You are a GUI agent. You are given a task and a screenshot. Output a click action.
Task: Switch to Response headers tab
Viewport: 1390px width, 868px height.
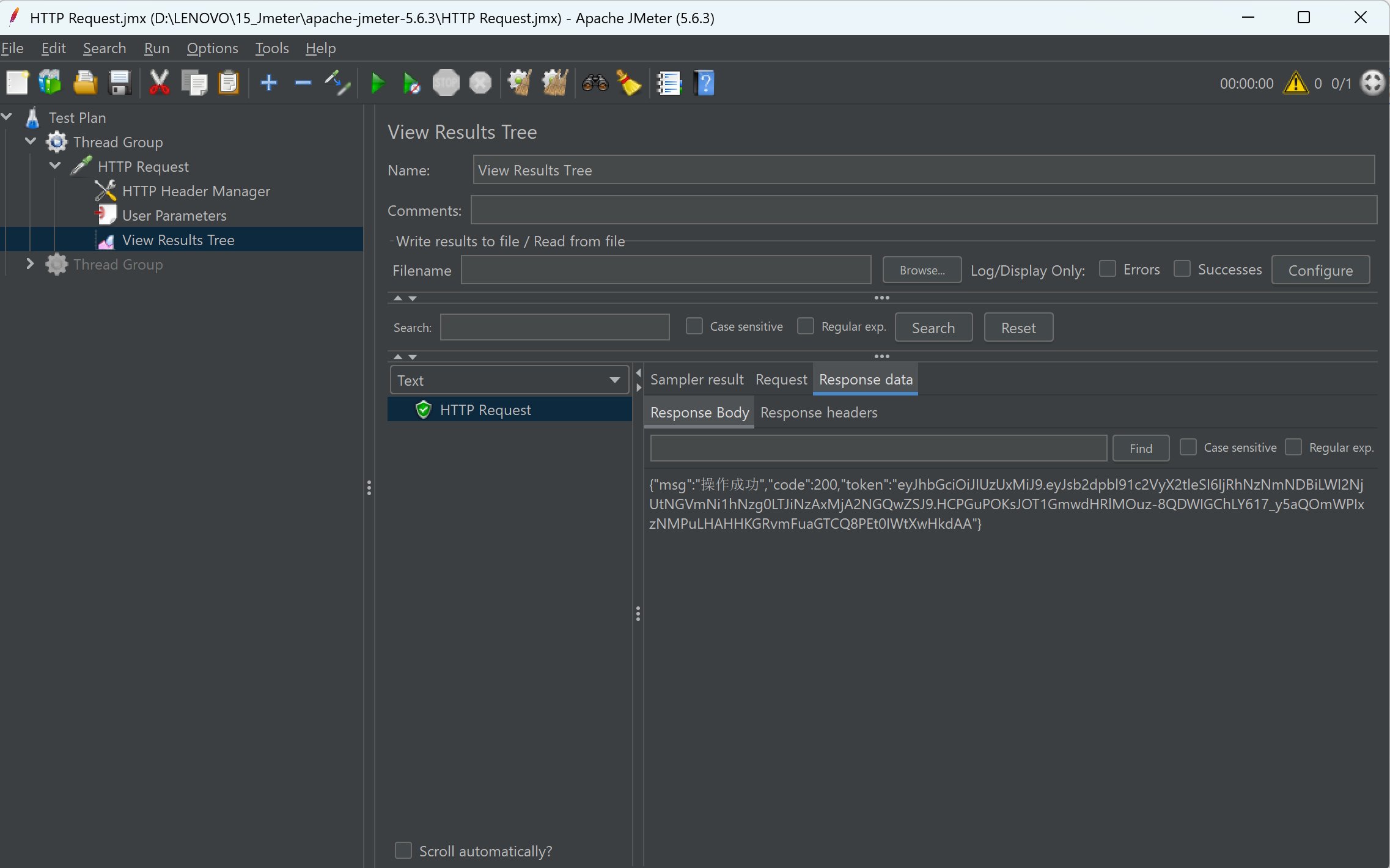click(818, 413)
